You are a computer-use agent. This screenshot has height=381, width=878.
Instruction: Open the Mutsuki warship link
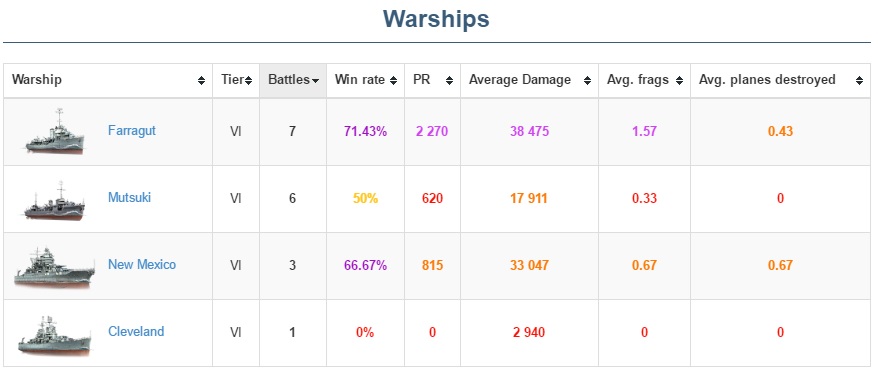[129, 197]
